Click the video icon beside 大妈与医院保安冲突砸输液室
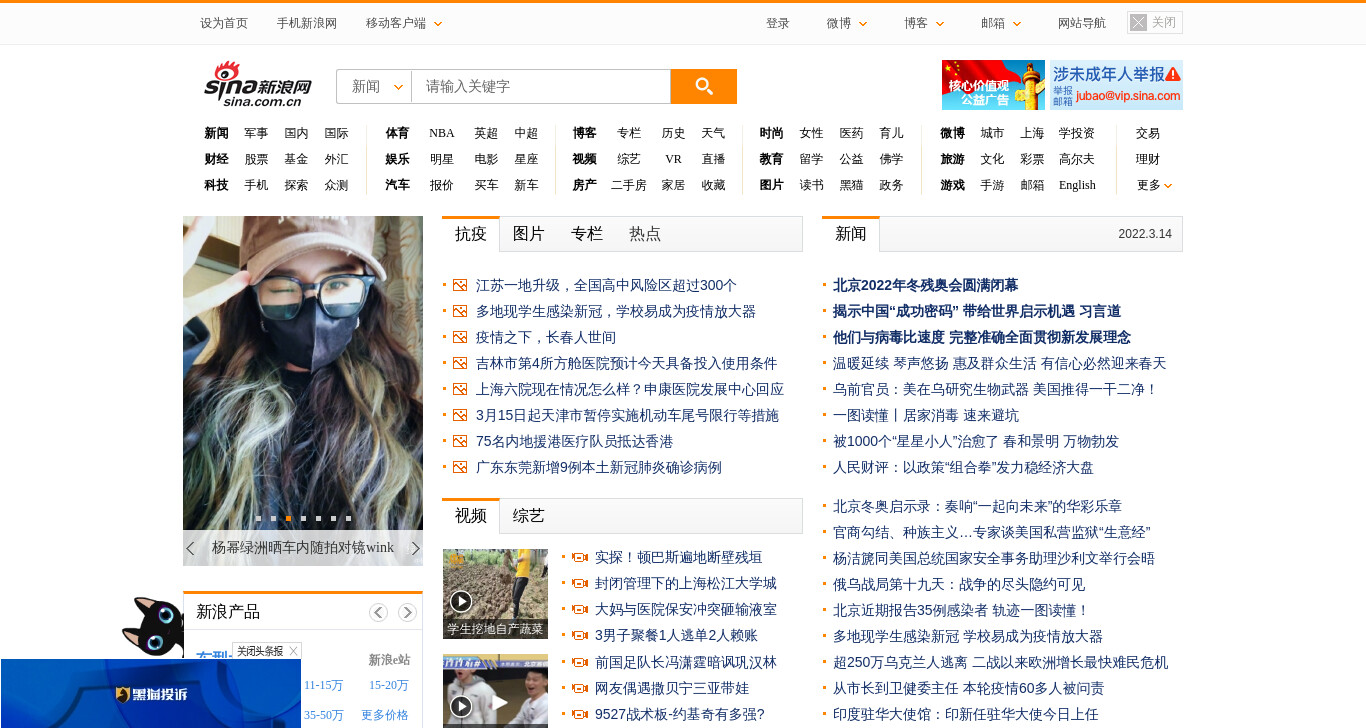The image size is (1366, 728). point(579,609)
